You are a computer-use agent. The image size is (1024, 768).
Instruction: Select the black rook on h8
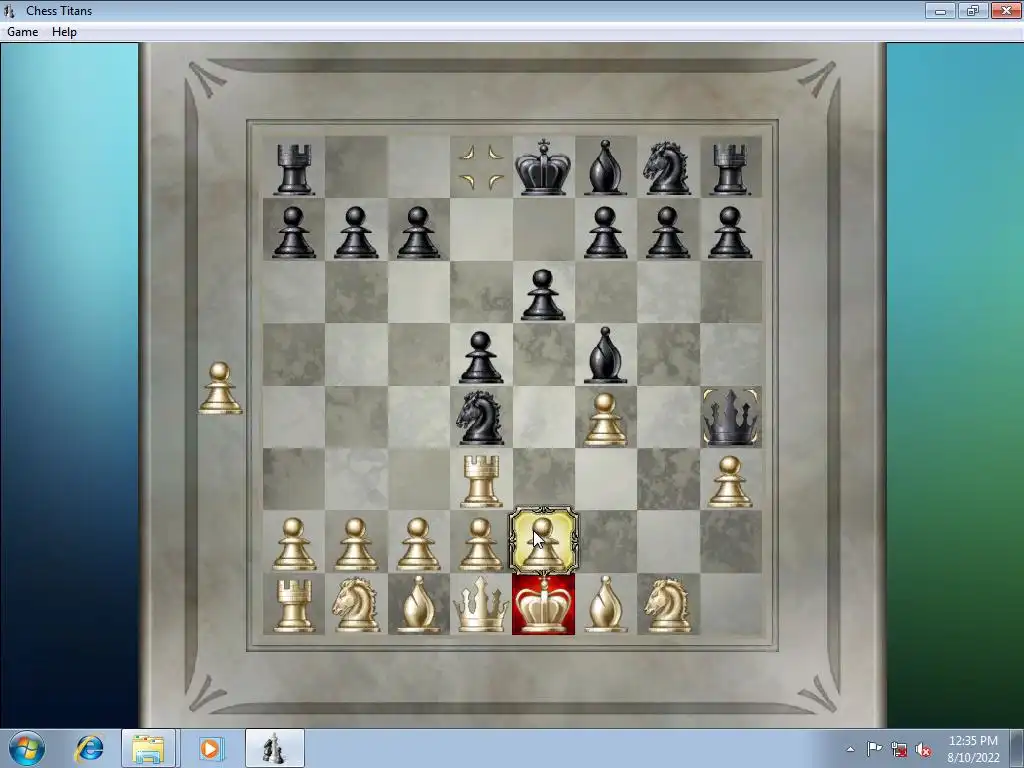(x=730, y=169)
